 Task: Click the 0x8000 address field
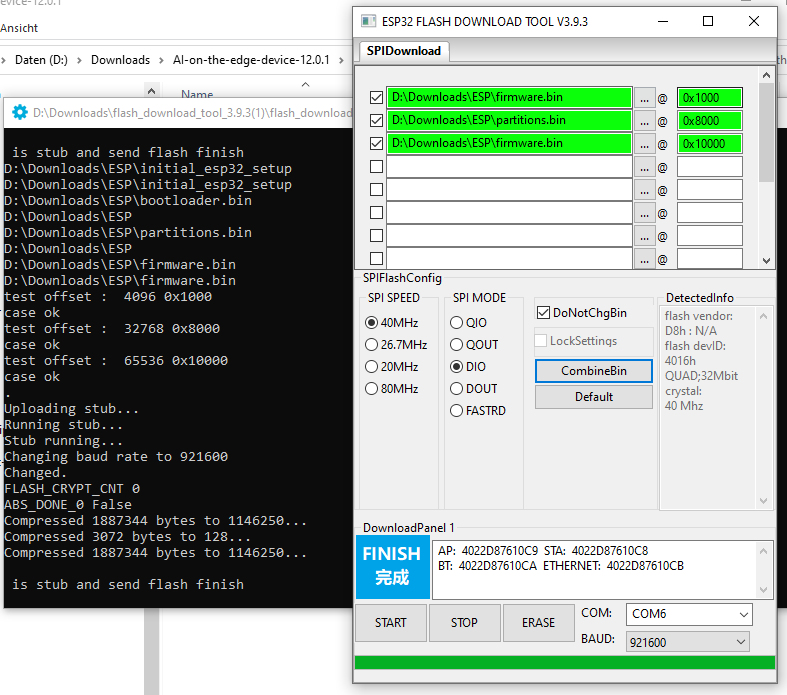click(710, 121)
